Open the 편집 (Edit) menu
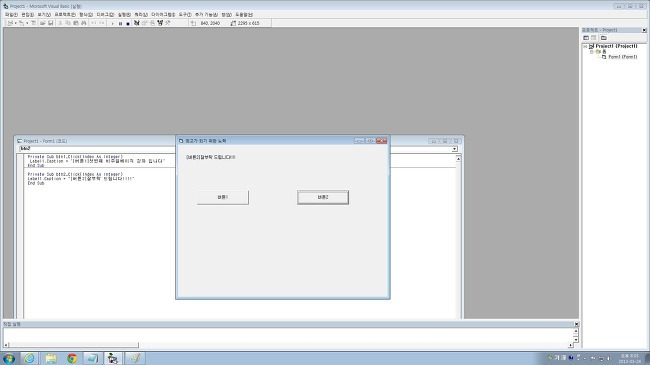 tap(27, 15)
